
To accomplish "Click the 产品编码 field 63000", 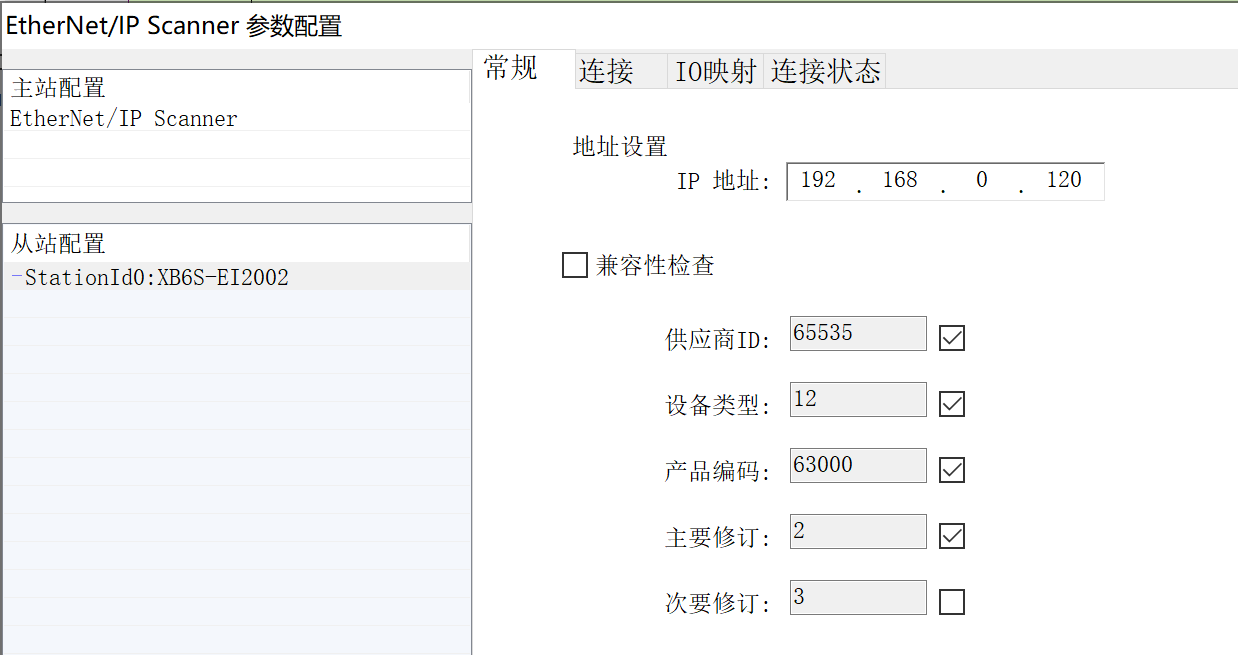I will tap(858, 465).
